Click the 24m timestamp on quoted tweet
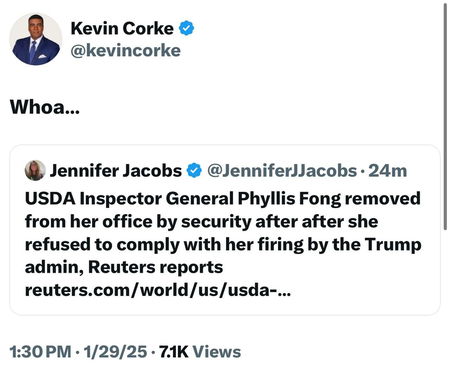The image size is (450, 371). point(388,171)
